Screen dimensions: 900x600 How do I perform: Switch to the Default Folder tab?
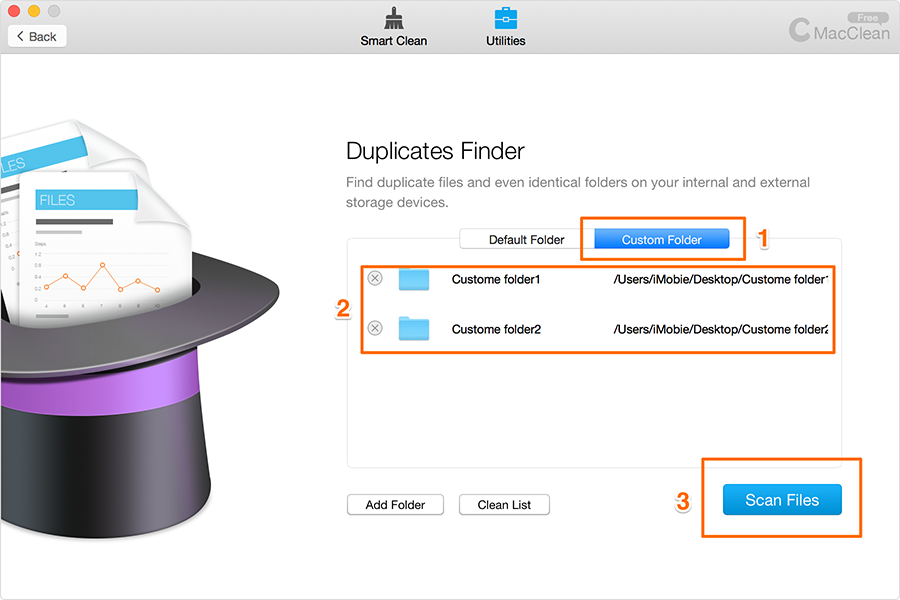[526, 240]
